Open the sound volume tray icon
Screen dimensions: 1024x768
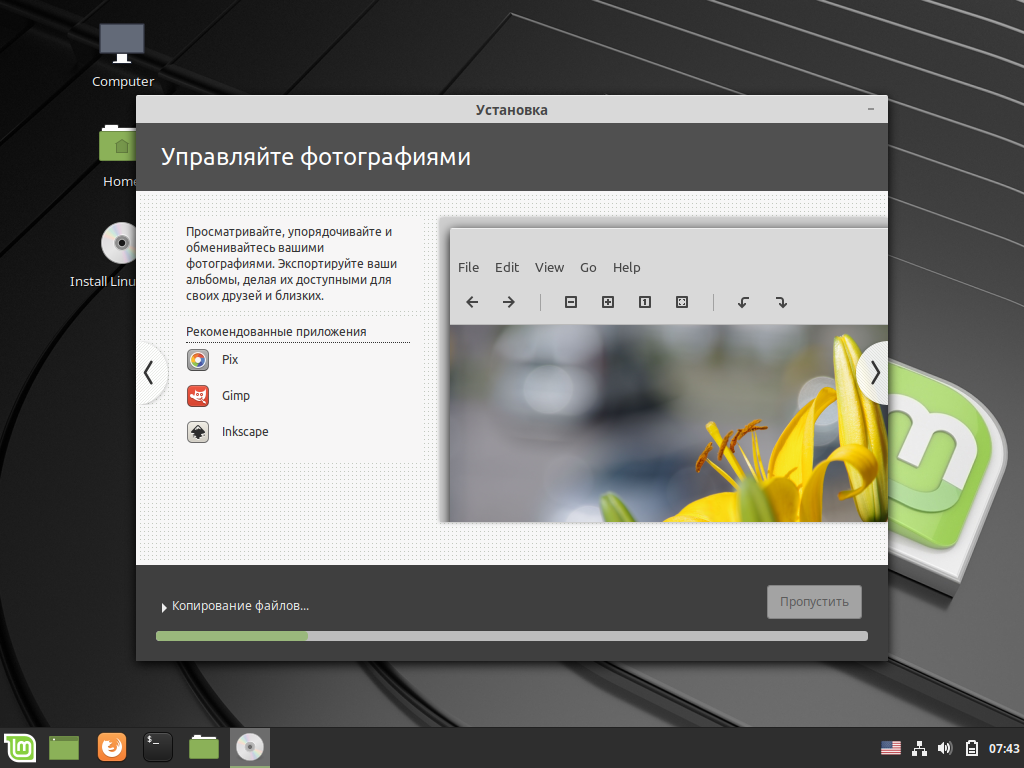coord(945,748)
